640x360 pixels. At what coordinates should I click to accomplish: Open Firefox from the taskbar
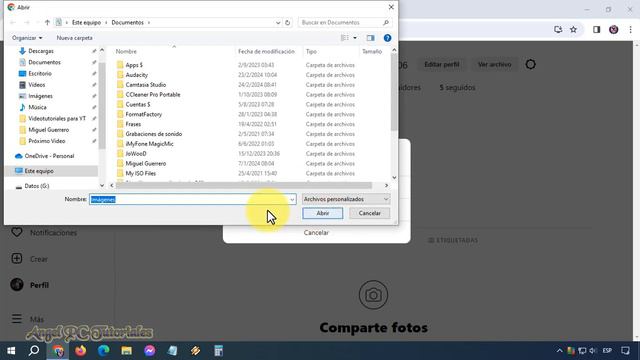(x=81, y=351)
